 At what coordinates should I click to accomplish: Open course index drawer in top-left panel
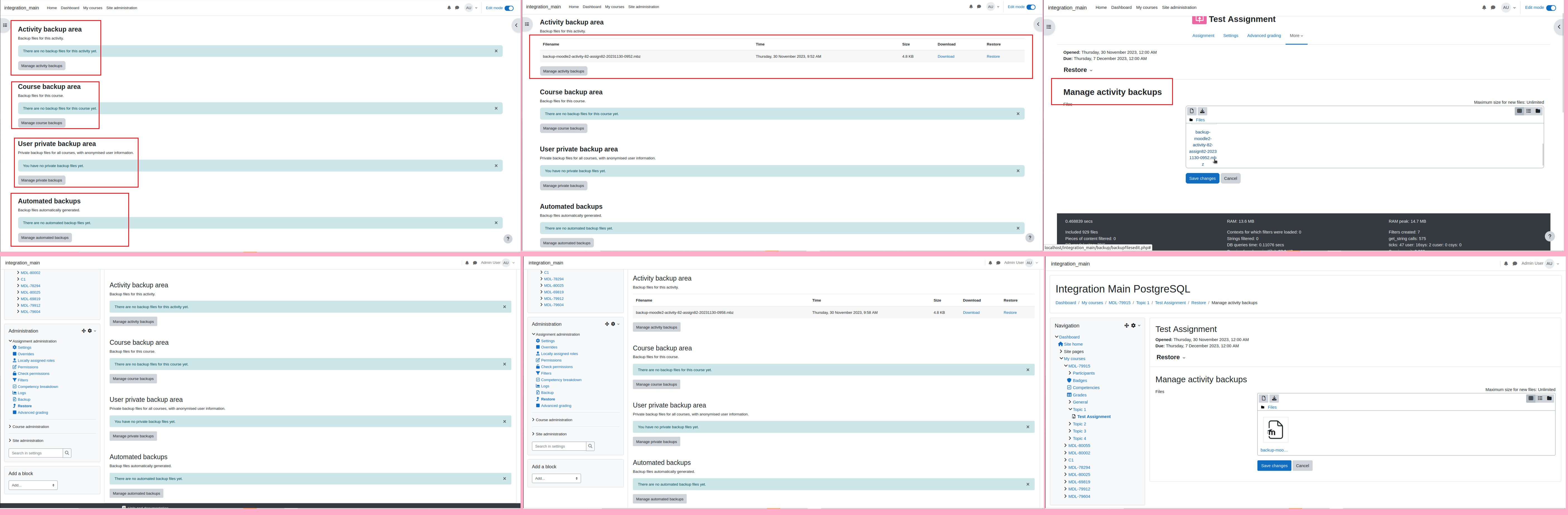[5, 25]
